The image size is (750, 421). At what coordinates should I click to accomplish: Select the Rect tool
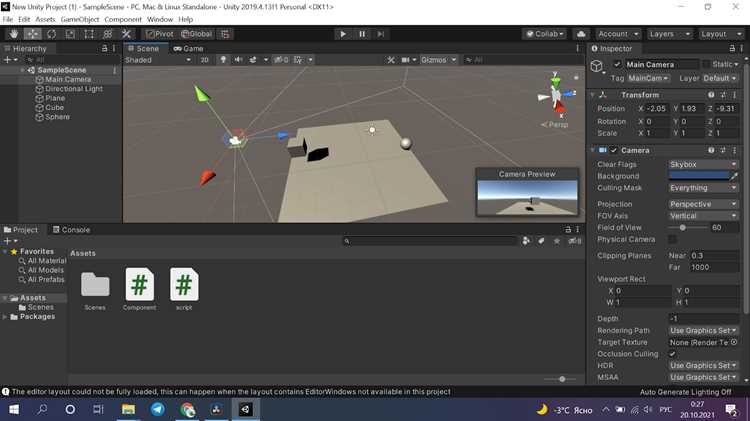tap(89, 34)
